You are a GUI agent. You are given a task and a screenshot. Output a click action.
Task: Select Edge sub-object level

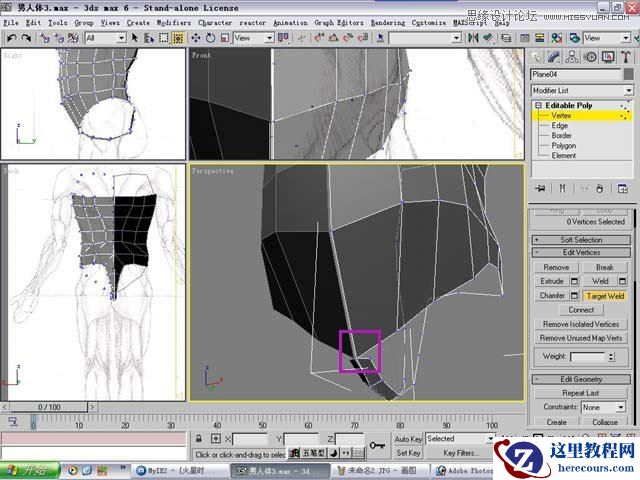click(560, 125)
